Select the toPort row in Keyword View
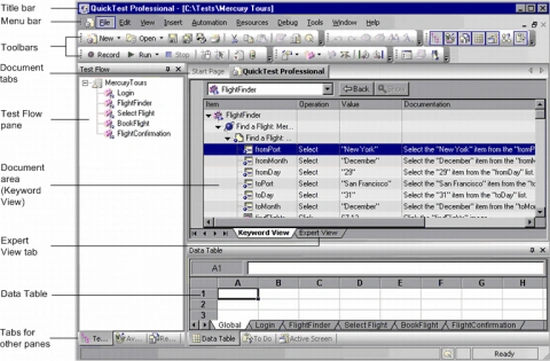This screenshot has height=361, width=550. coord(369,183)
